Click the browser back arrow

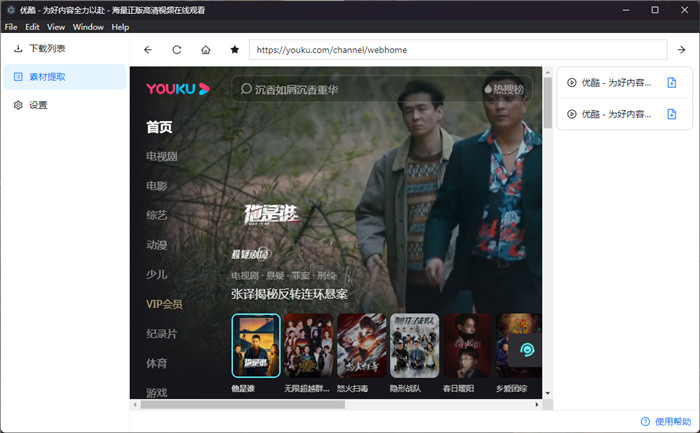tap(148, 49)
